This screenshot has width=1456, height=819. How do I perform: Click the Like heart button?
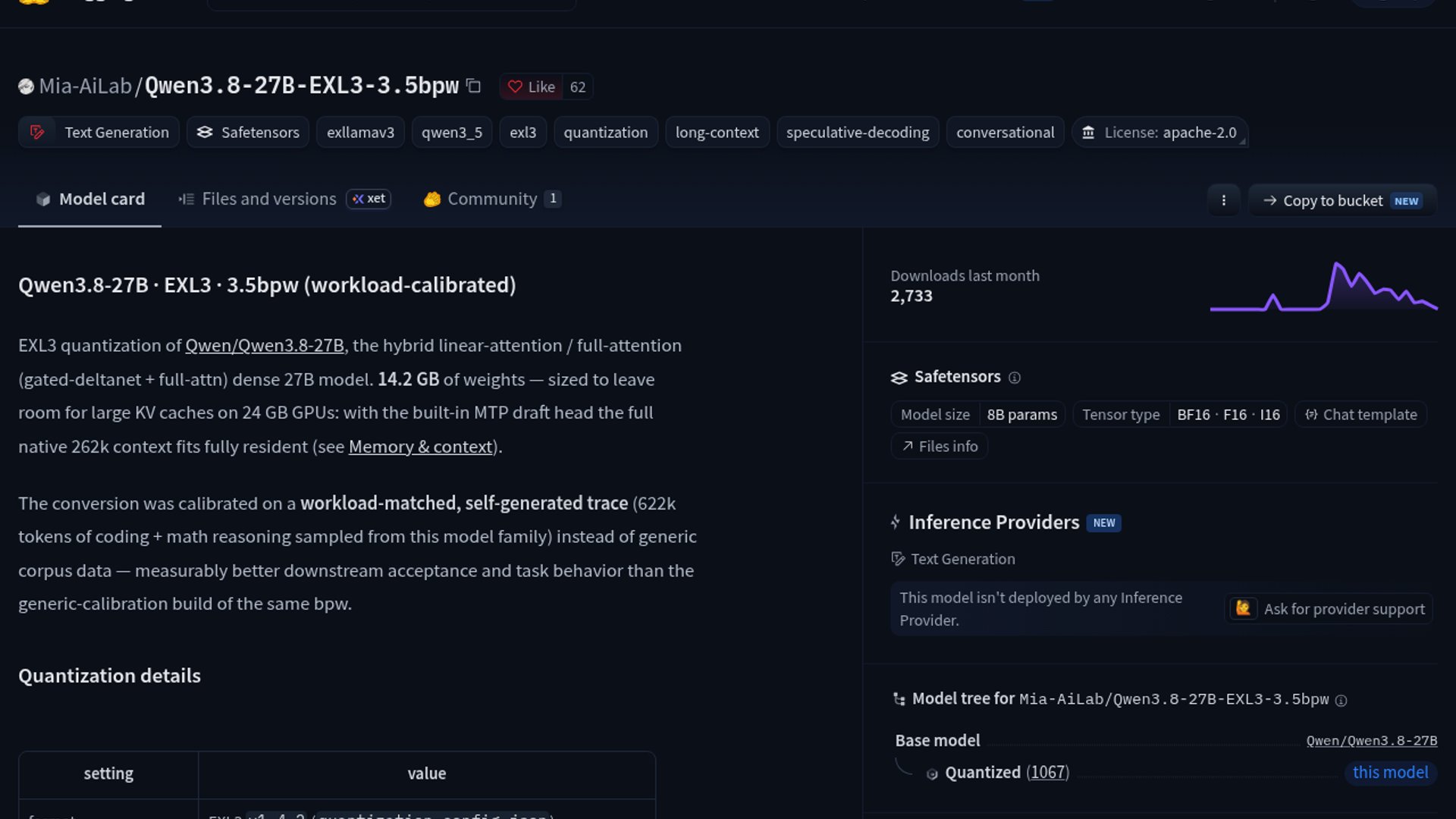(x=532, y=86)
